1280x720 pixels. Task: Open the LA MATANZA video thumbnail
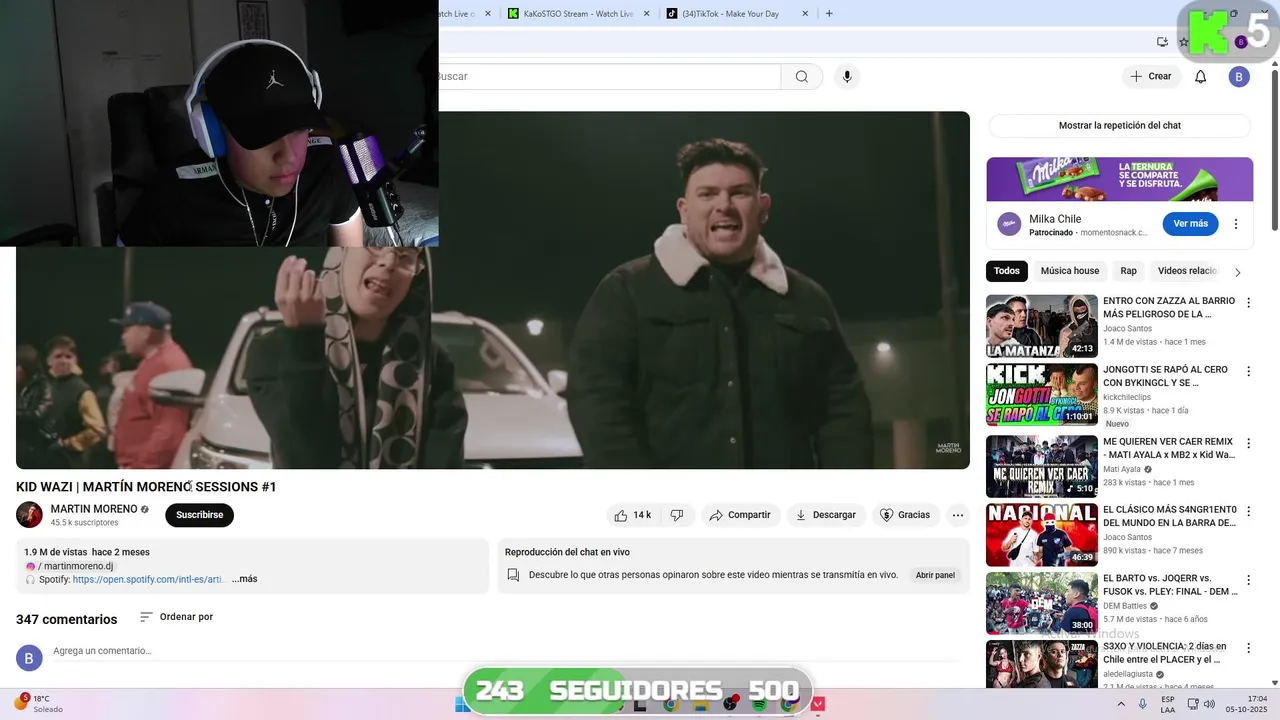coord(1042,326)
